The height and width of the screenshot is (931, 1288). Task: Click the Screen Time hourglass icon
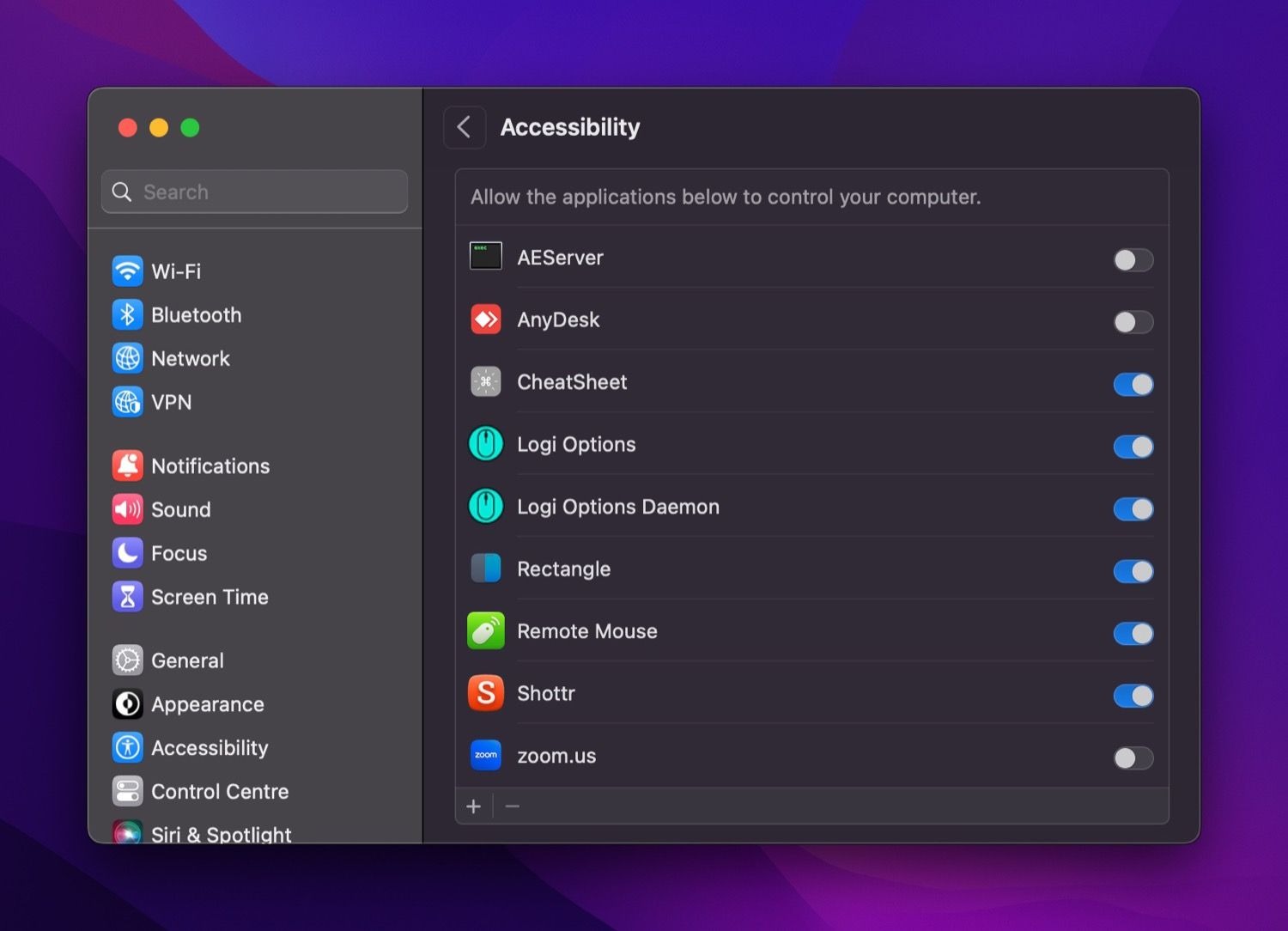[128, 597]
